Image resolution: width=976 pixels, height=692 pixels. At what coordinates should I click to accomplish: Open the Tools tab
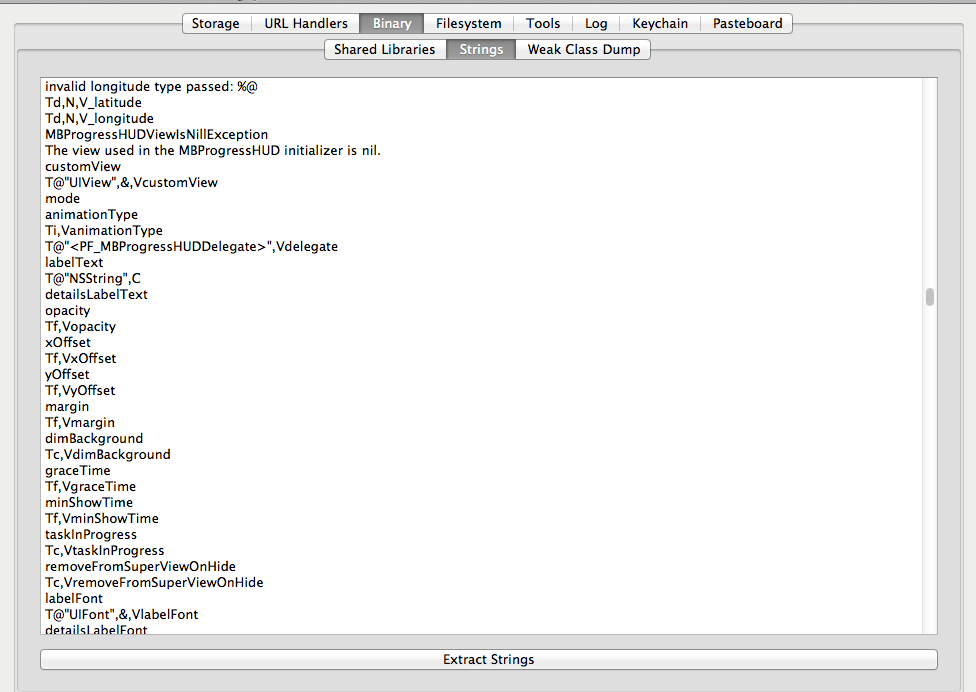point(543,23)
